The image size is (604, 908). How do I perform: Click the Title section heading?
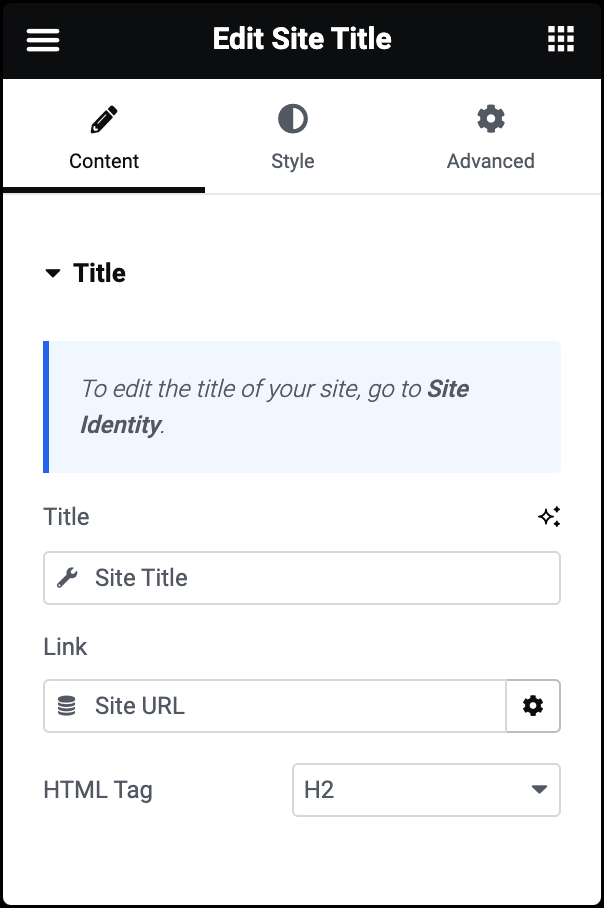(x=100, y=273)
